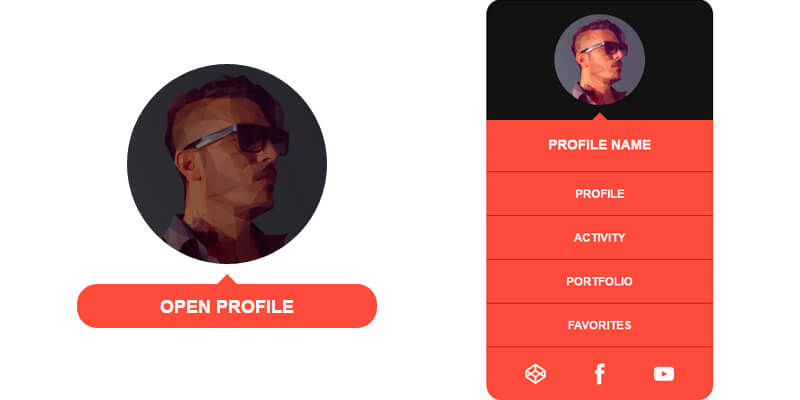The width and height of the screenshot is (800, 400).
Task: Open the YouTube play icon
Action: pyautogui.click(x=664, y=374)
